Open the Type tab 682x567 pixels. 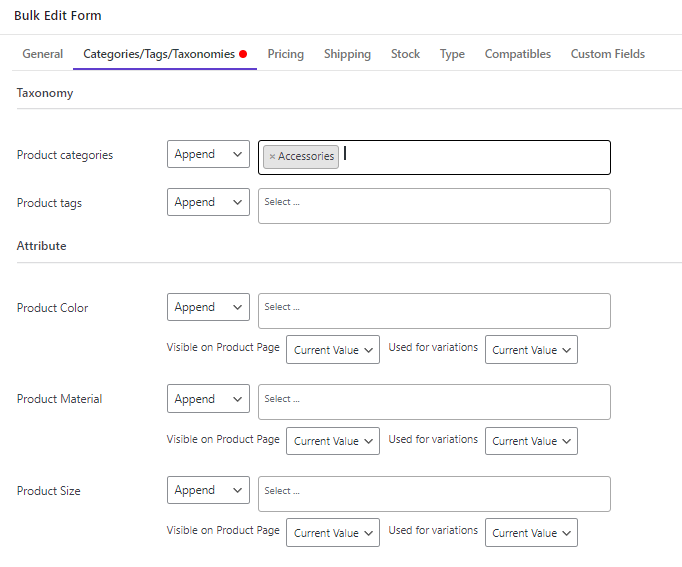point(452,54)
